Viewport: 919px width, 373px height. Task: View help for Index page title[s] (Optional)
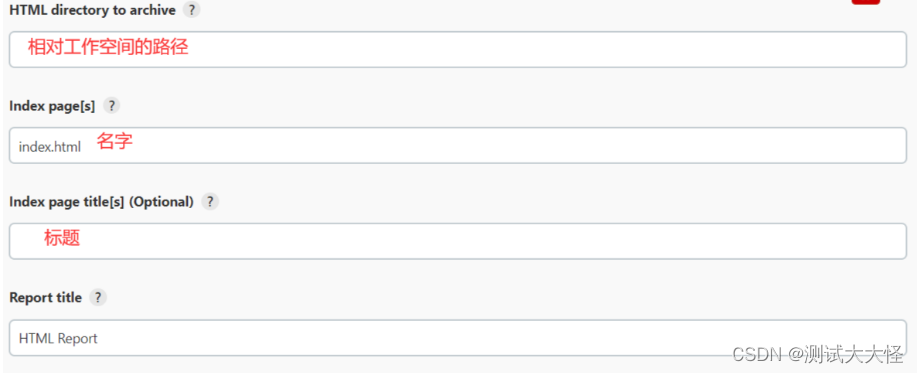(210, 202)
